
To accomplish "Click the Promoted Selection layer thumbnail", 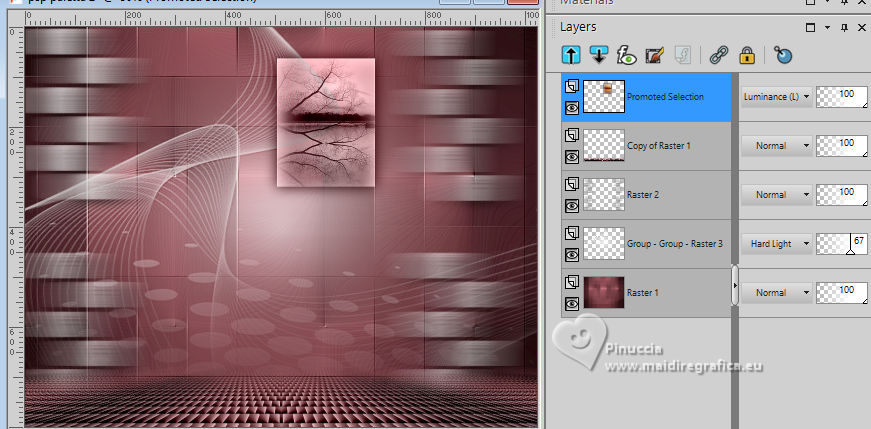I will [x=604, y=97].
